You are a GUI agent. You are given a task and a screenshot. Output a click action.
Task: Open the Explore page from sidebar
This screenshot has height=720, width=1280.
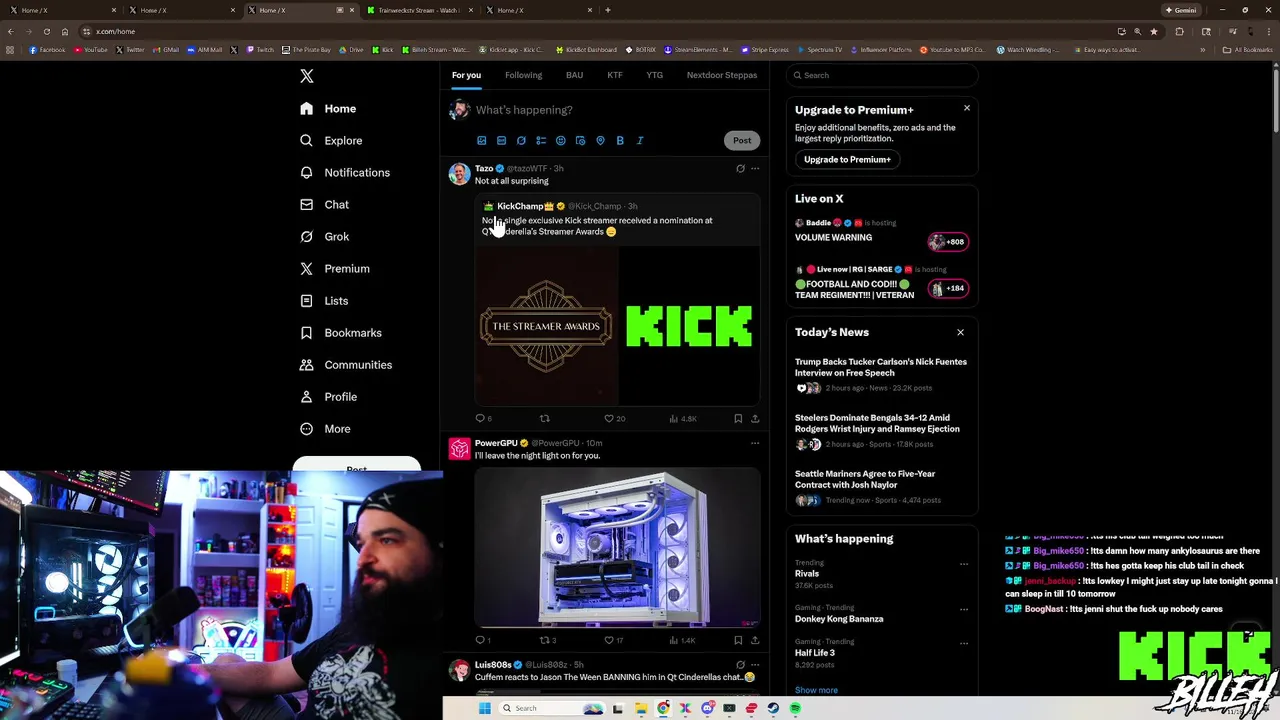(332, 141)
